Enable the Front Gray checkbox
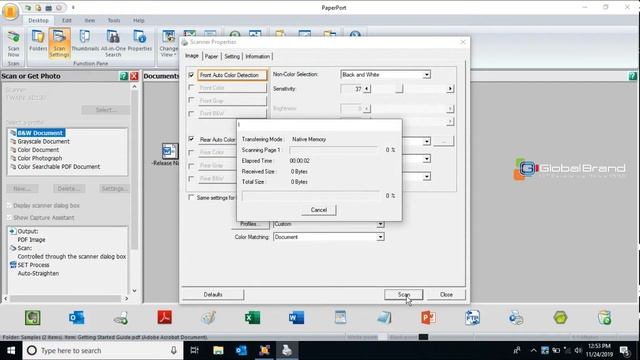 191,100
